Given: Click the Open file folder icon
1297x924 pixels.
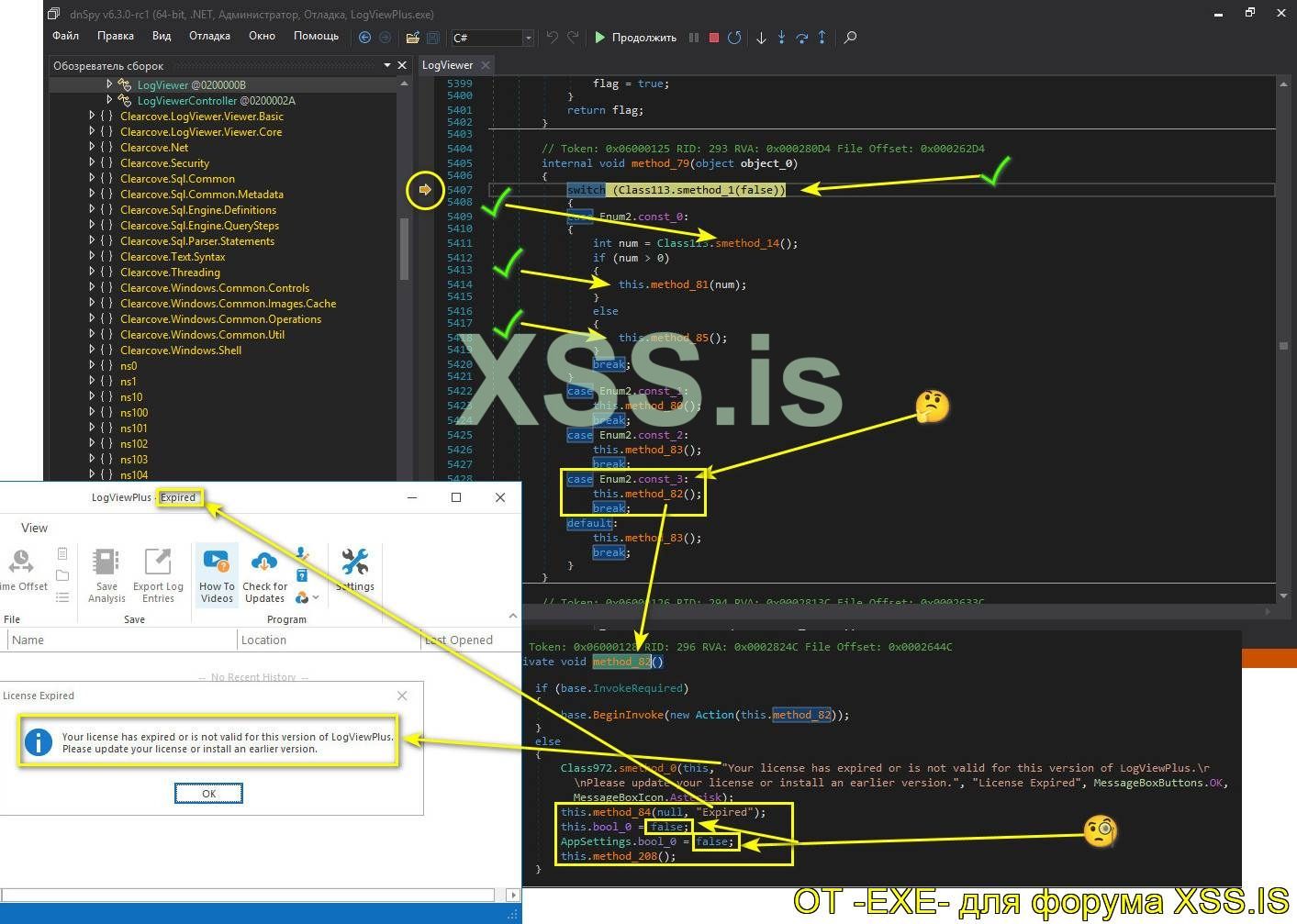Looking at the screenshot, I should pos(413,38).
